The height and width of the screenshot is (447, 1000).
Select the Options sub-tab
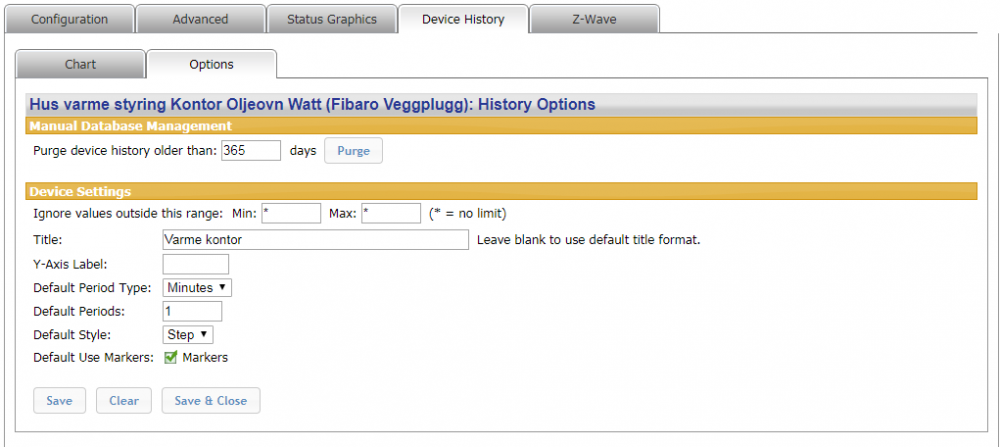[211, 64]
